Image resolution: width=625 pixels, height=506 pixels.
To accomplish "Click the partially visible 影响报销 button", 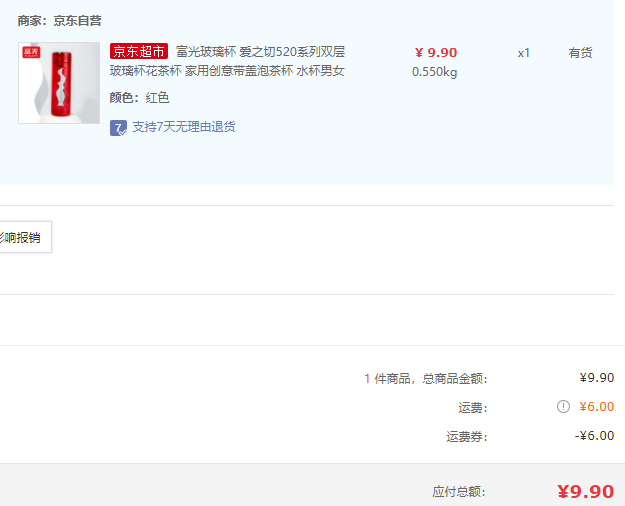I will point(25,237).
